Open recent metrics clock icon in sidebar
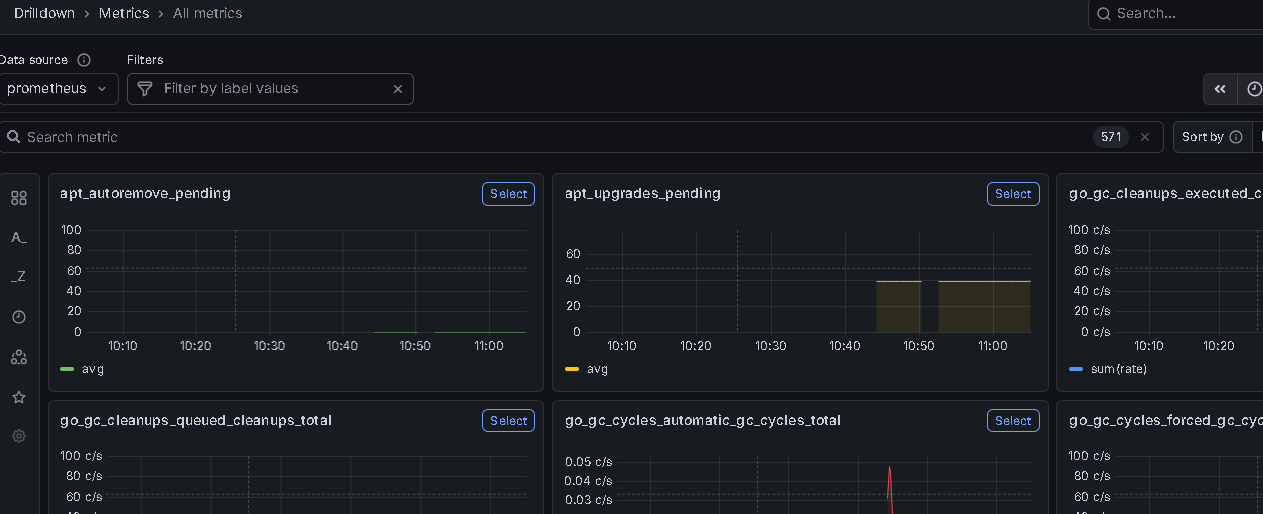 18,317
